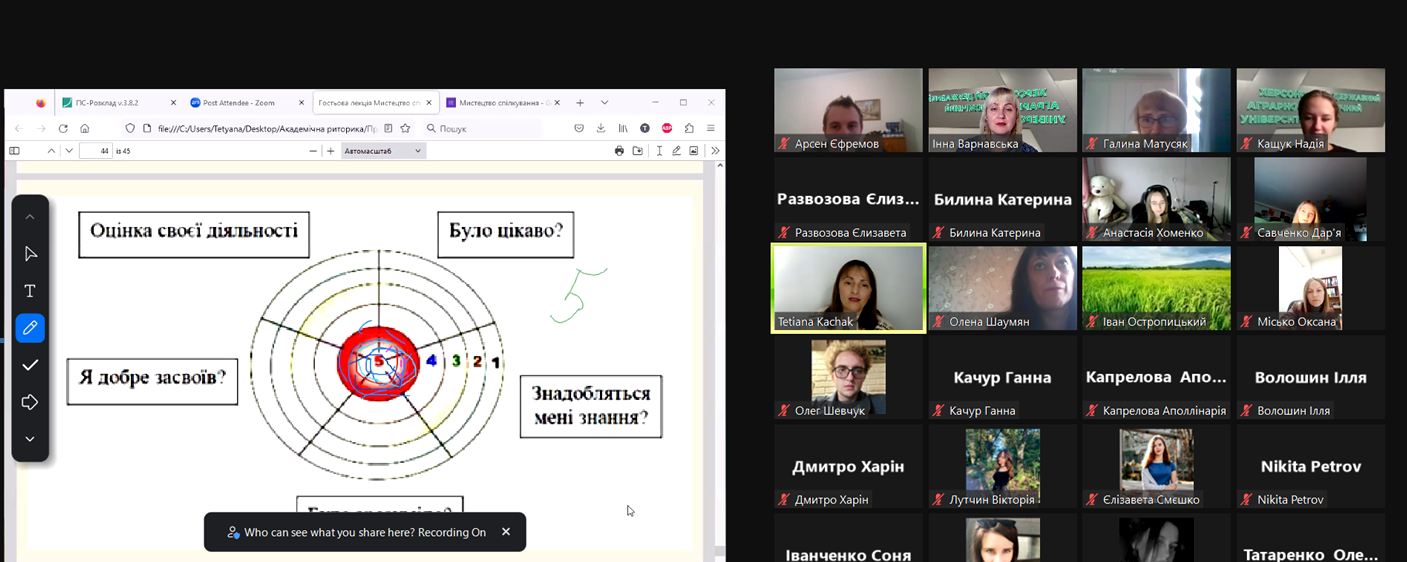The width and height of the screenshot is (1407, 562).
Task: Select Tetiana Kachak's video thumbnail
Action: click(848, 288)
